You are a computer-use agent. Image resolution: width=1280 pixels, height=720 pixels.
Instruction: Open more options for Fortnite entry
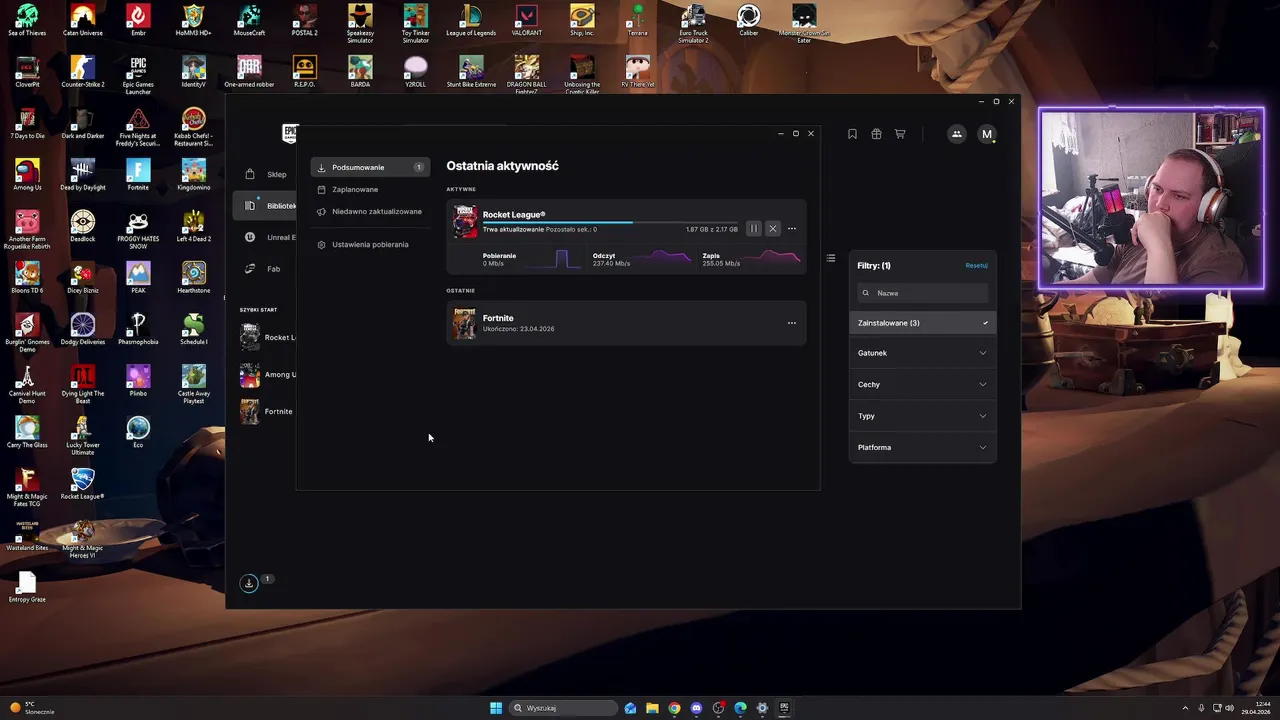coord(792,323)
